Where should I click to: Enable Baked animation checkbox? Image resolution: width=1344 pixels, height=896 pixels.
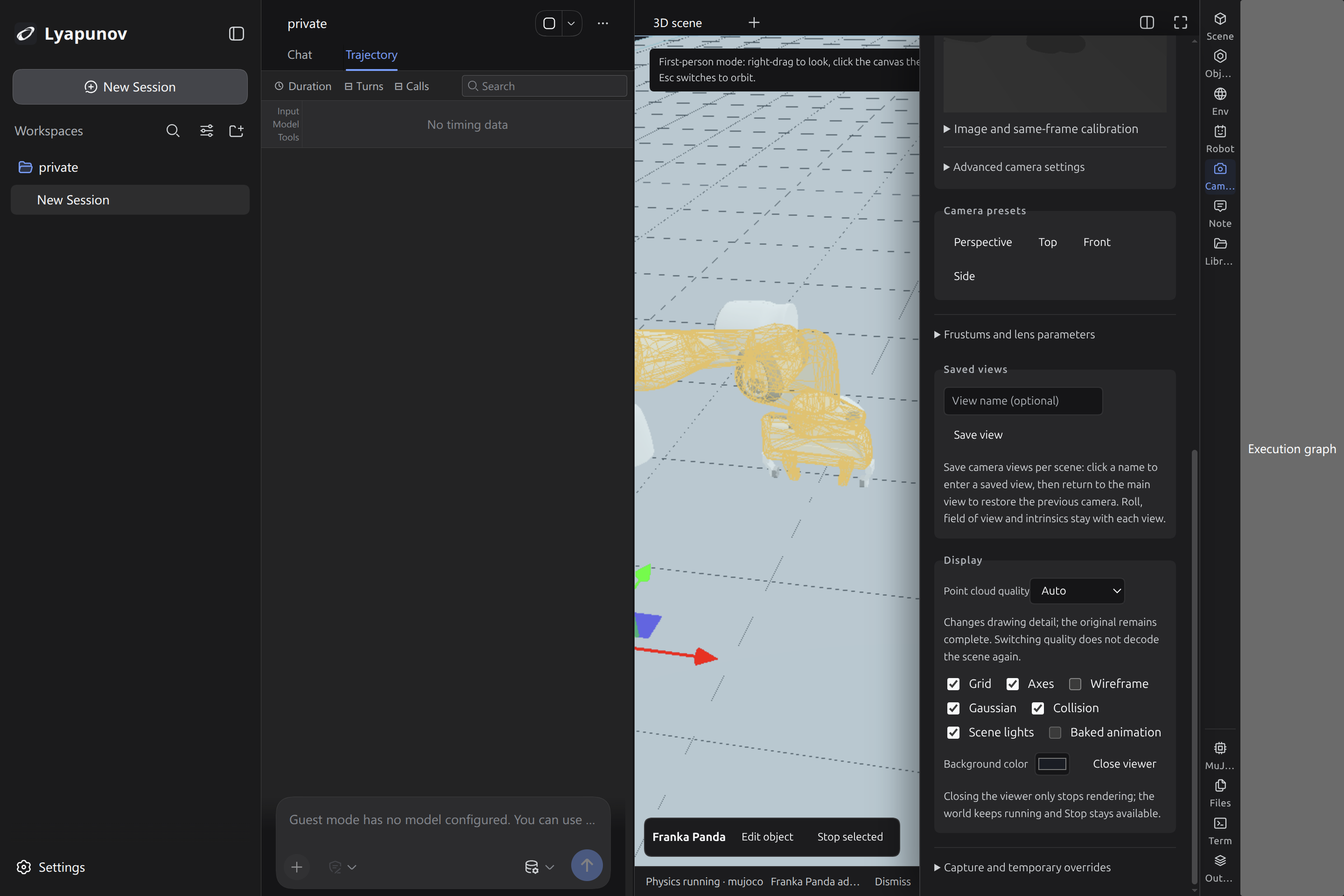[x=1055, y=733]
